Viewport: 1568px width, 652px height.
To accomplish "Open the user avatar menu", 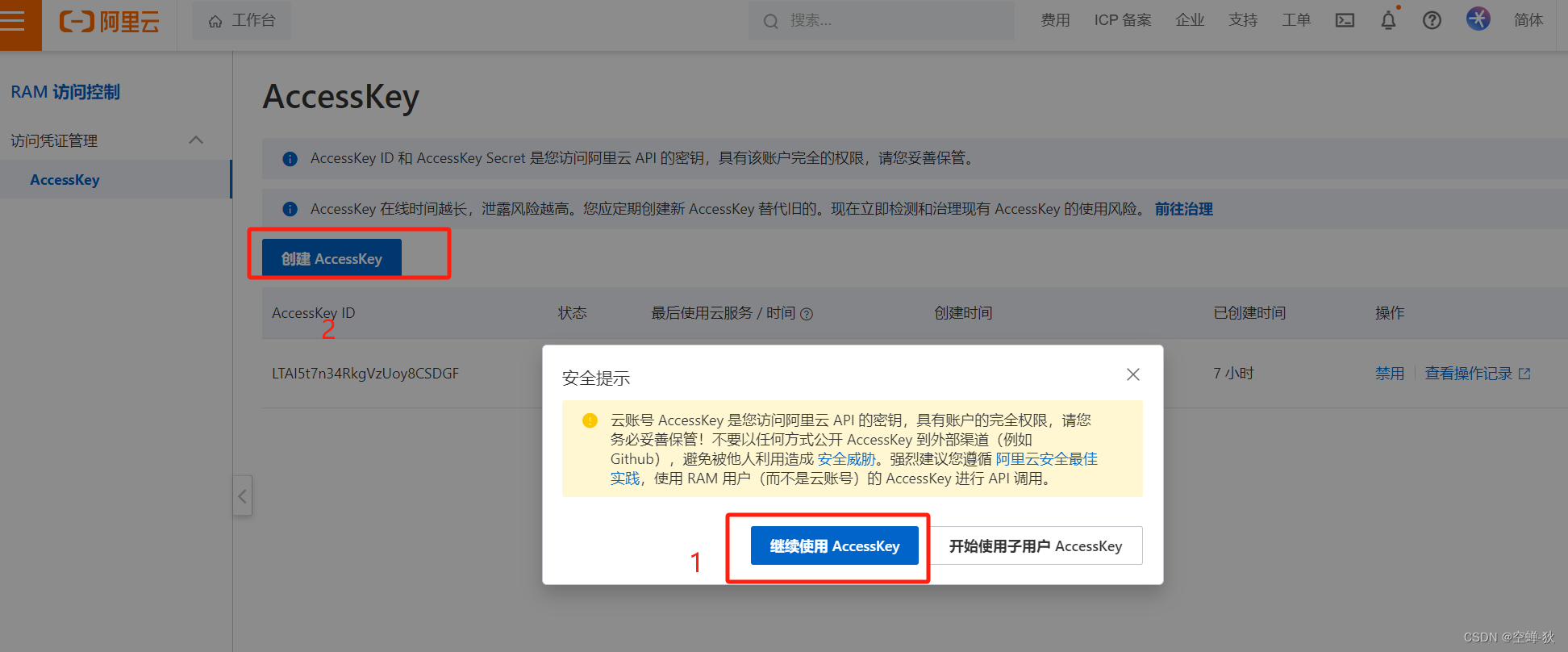I will point(1478,19).
